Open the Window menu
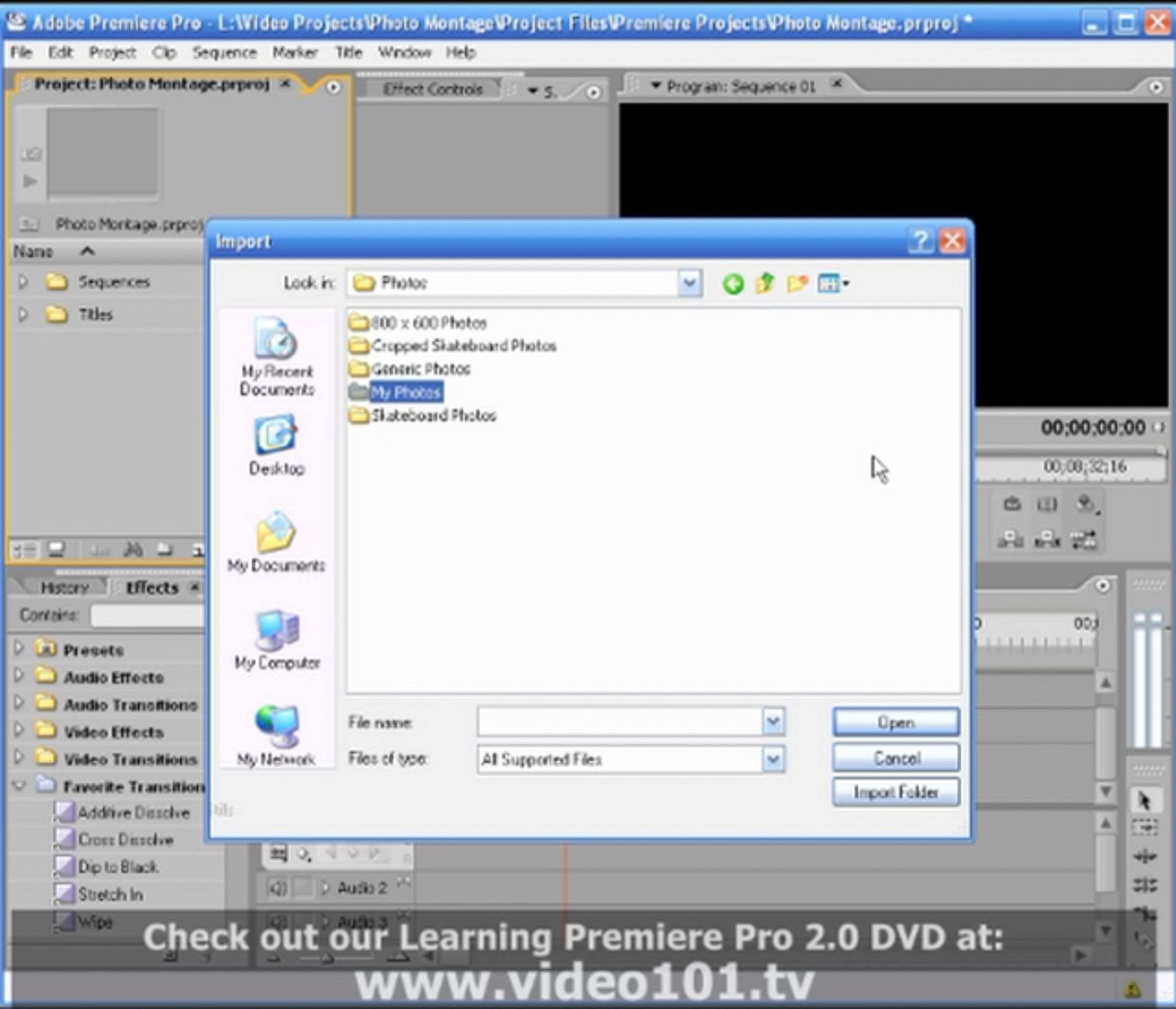The image size is (1176, 1009). point(404,52)
